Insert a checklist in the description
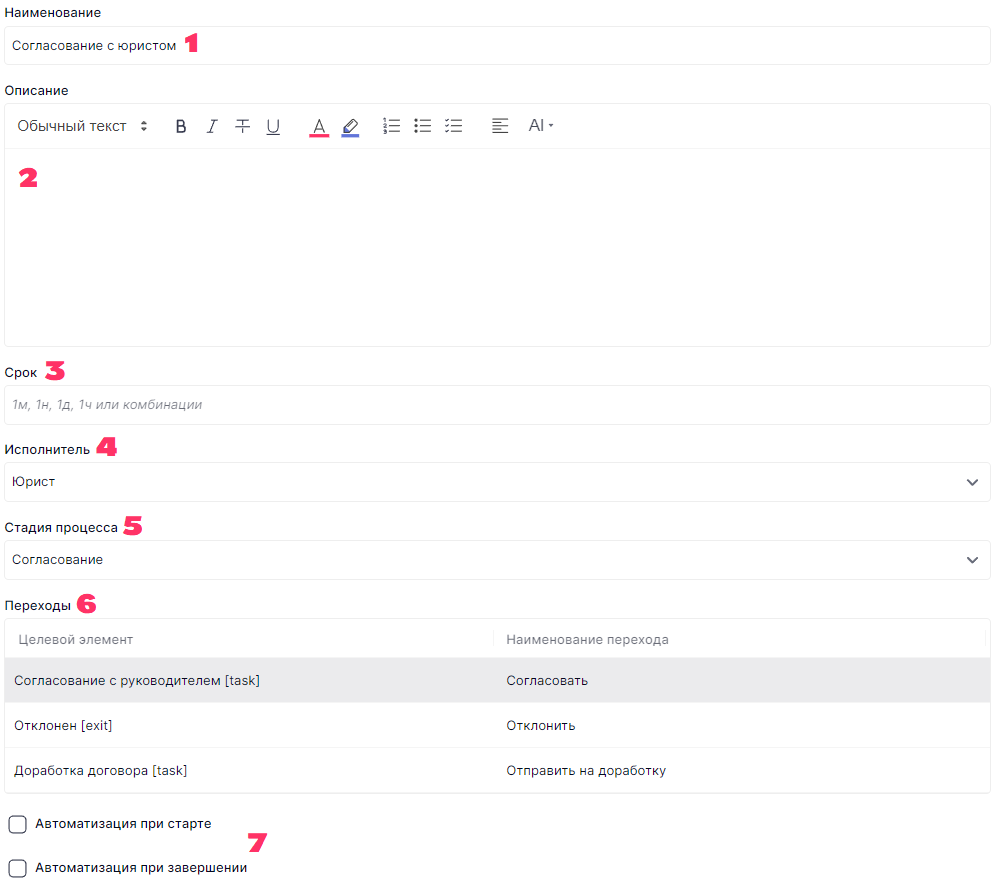The width and height of the screenshot is (1000, 888). [x=454, y=126]
